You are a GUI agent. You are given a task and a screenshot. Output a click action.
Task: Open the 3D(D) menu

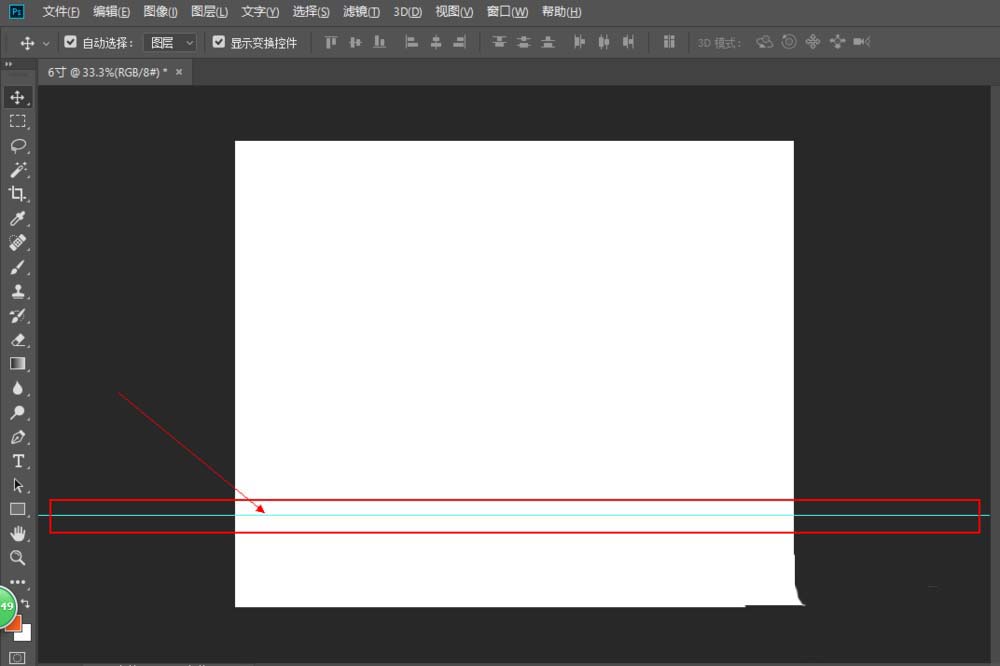(x=408, y=11)
